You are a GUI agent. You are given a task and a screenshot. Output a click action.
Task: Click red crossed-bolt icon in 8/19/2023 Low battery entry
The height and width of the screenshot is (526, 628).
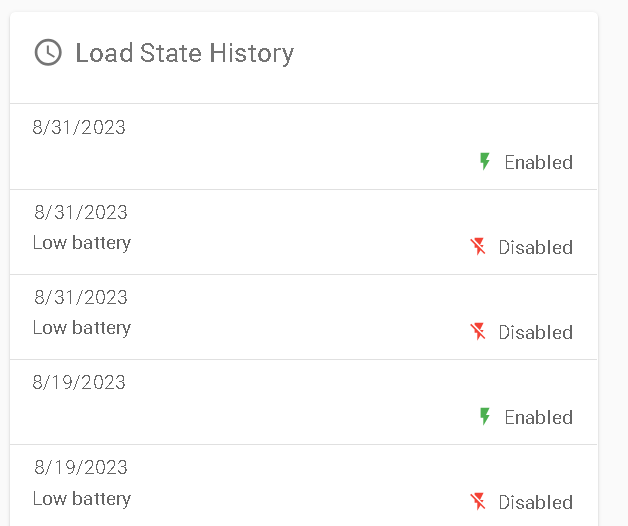pyautogui.click(x=478, y=502)
